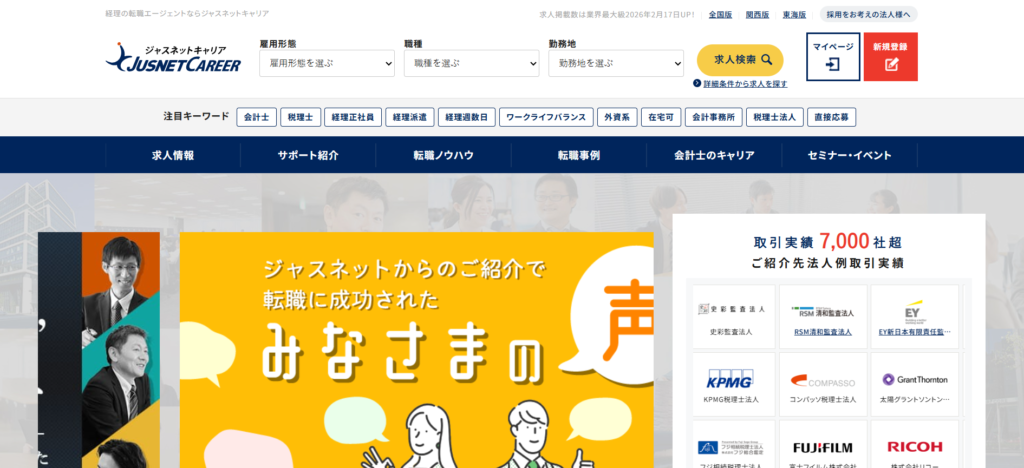Open the FUJIFILM logo tile
Screen dimensions: 1024x468
click(822, 447)
